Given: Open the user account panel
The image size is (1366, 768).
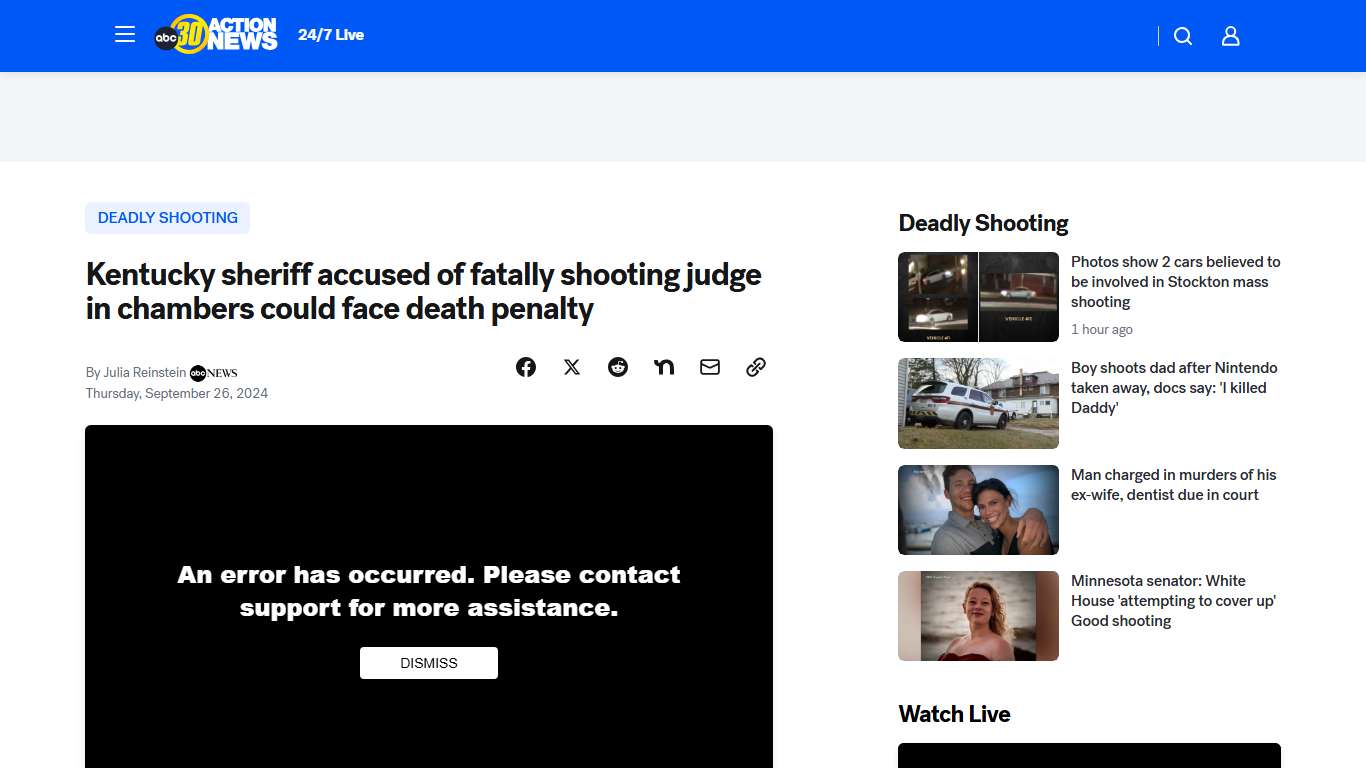Looking at the screenshot, I should click(1230, 36).
